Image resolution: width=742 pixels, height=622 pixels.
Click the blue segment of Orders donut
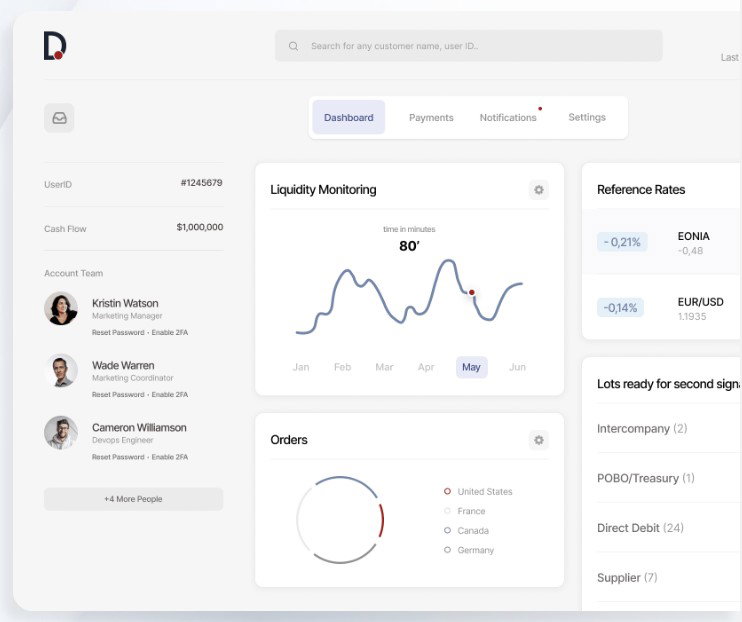point(347,478)
